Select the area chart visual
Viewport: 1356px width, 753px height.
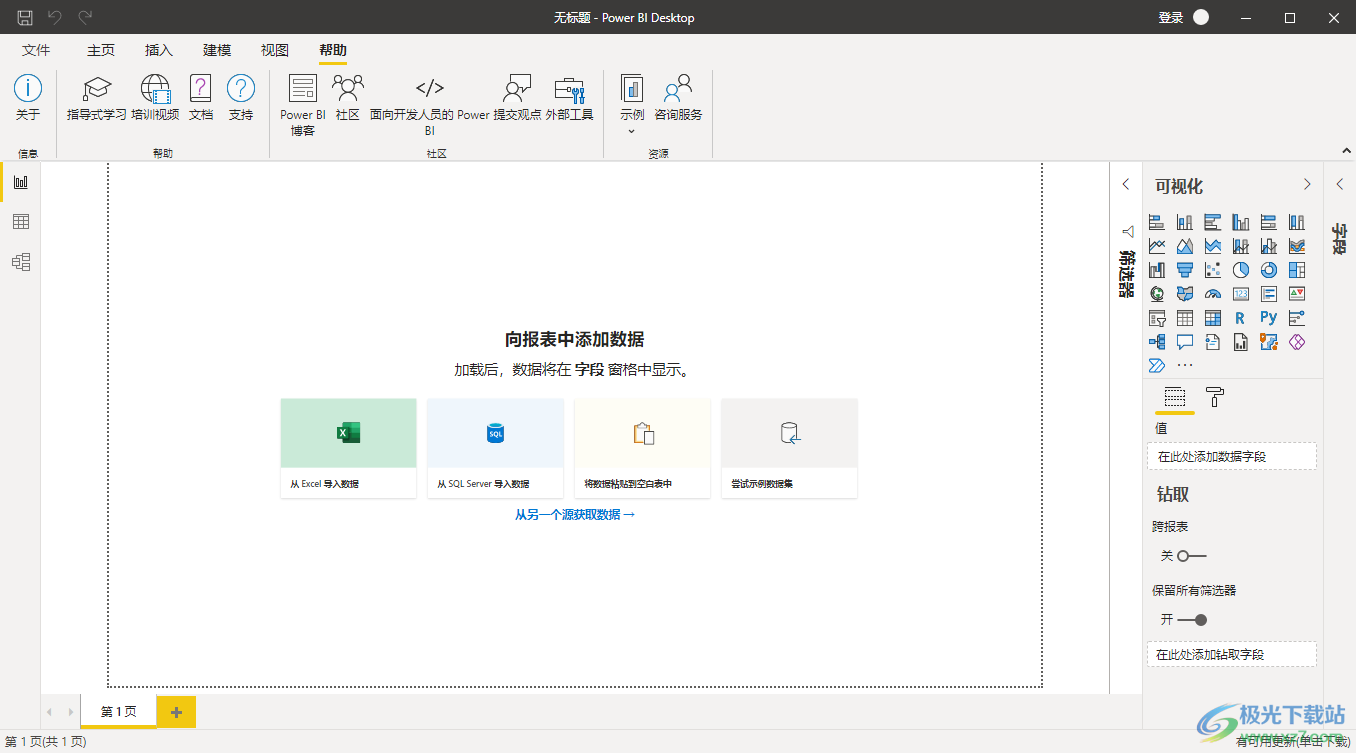click(1185, 246)
